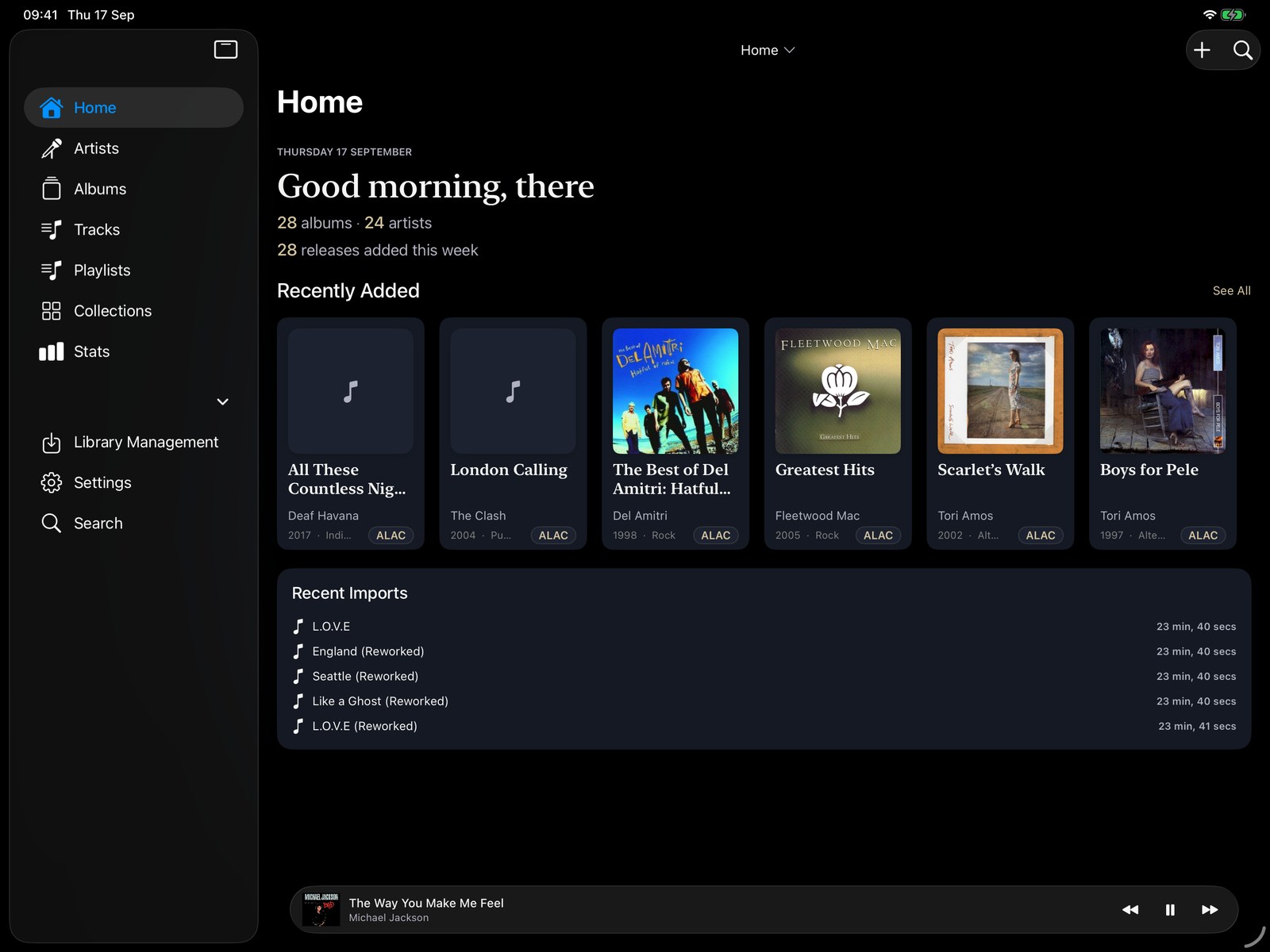Click The Way You Make Me Feel title
1270x952 pixels.
426,903
